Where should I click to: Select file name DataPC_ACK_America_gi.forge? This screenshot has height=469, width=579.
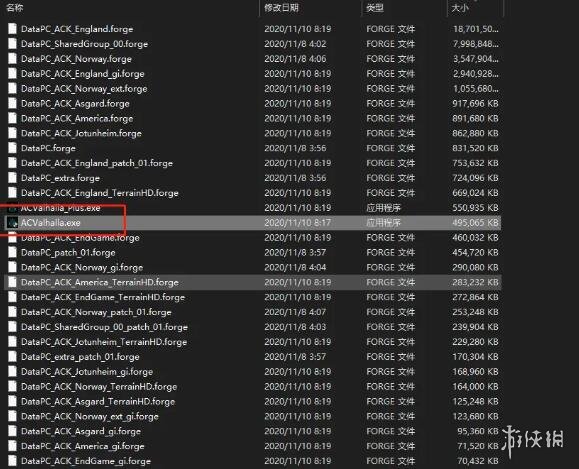coord(83,446)
